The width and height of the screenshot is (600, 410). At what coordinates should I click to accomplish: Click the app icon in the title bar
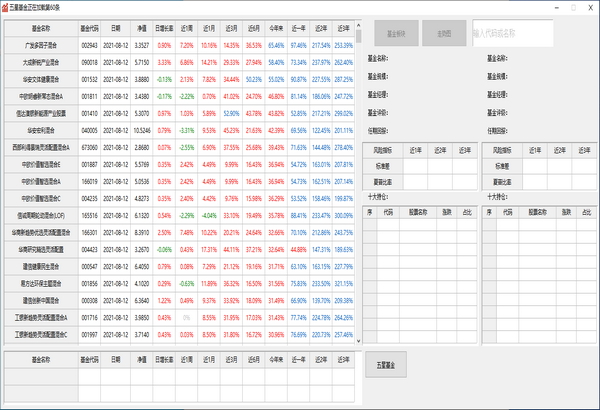(x=6, y=6)
